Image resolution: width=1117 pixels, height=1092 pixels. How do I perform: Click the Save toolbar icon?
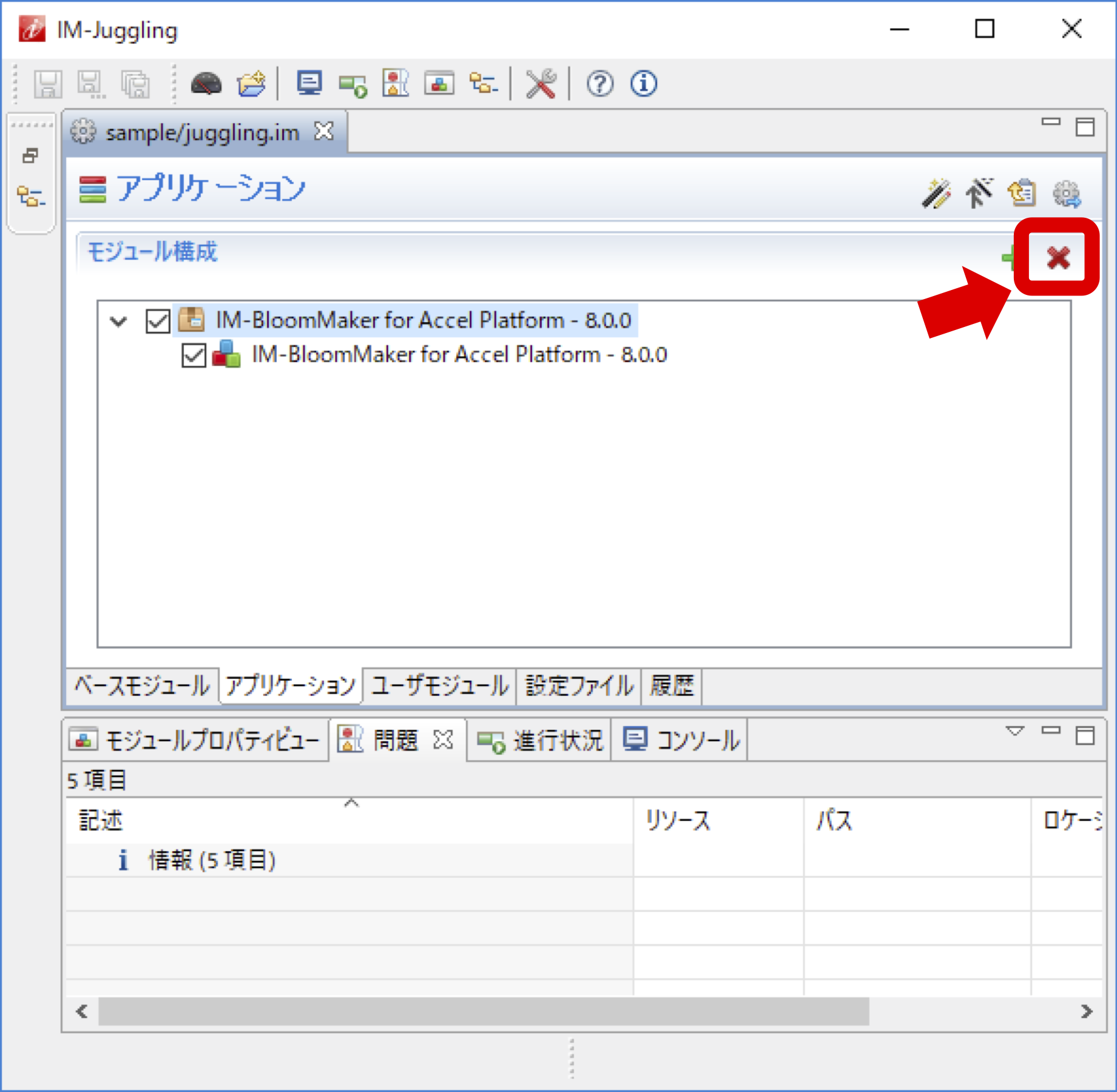47,84
